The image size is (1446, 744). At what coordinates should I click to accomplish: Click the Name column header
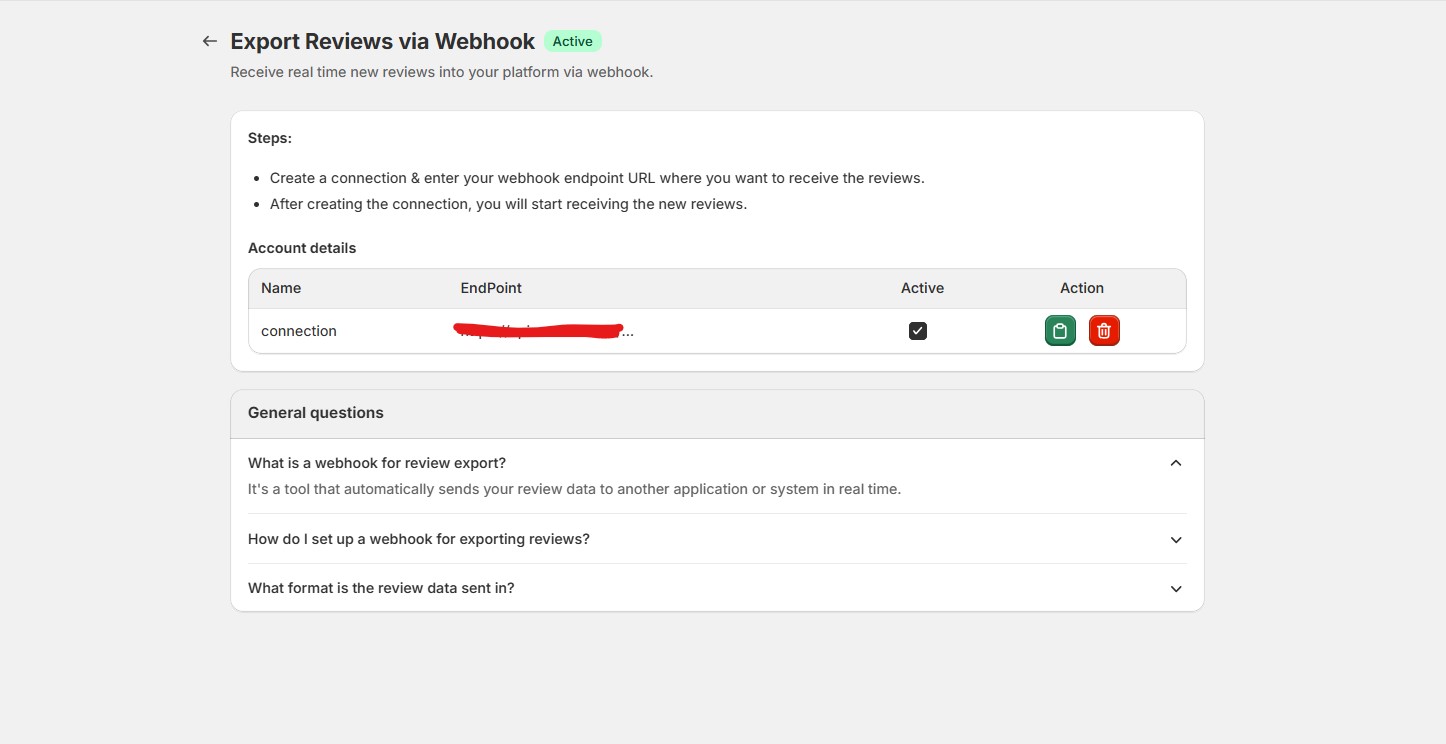pos(281,288)
